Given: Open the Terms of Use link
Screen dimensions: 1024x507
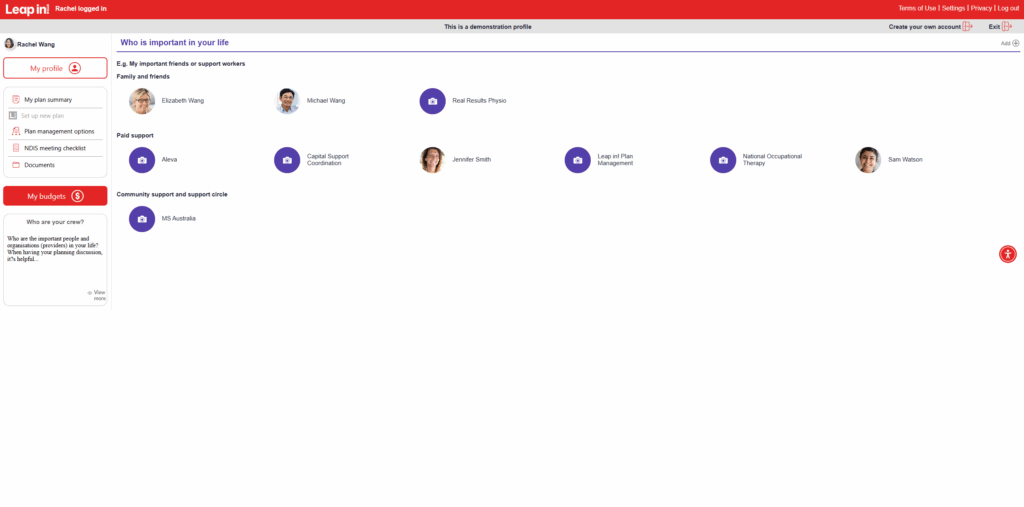Looking at the screenshot, I should (x=917, y=8).
